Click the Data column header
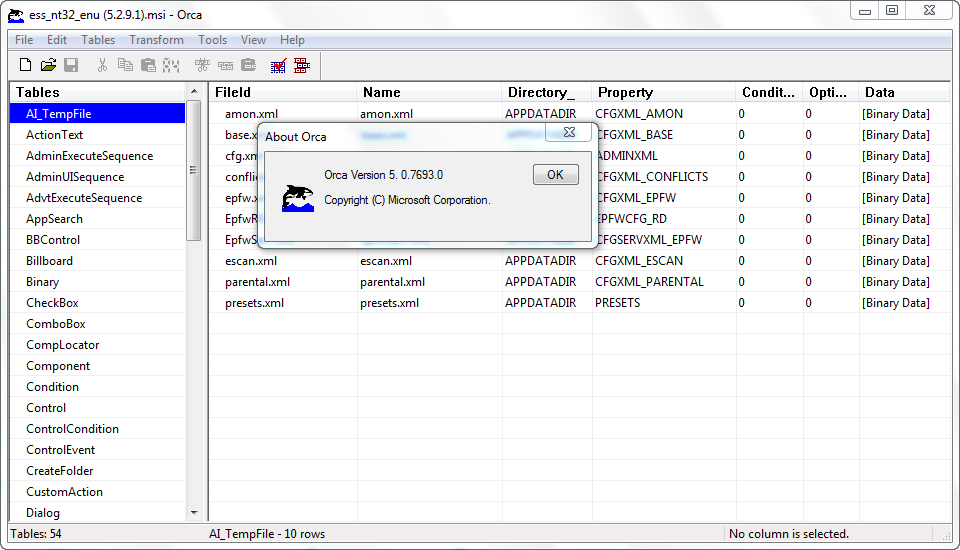The width and height of the screenshot is (960, 550). coord(904,92)
